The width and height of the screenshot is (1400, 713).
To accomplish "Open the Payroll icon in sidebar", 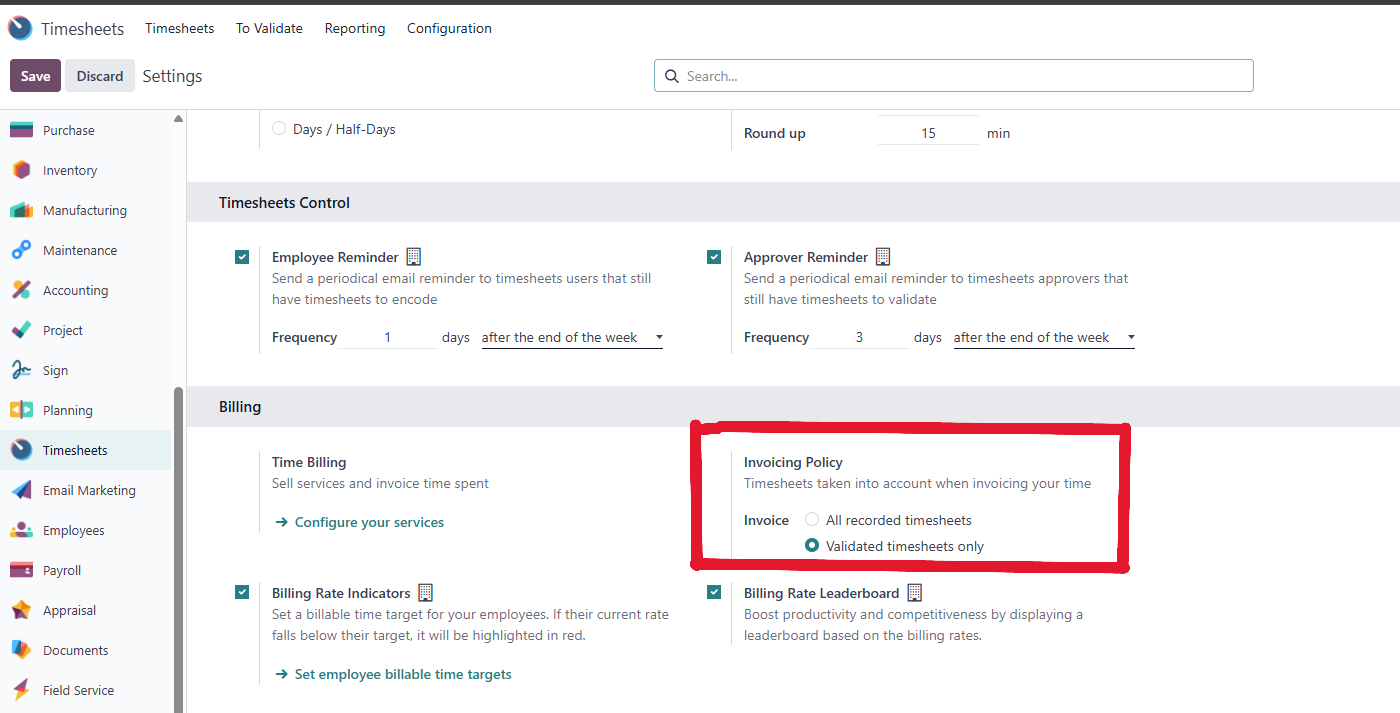I will coord(21,571).
